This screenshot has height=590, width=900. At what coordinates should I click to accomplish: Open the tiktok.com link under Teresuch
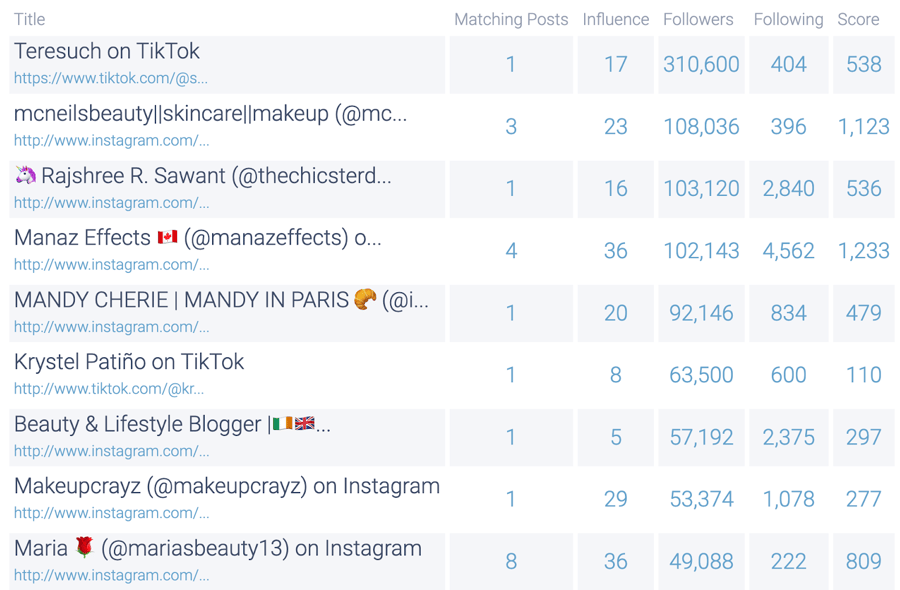coord(111,78)
